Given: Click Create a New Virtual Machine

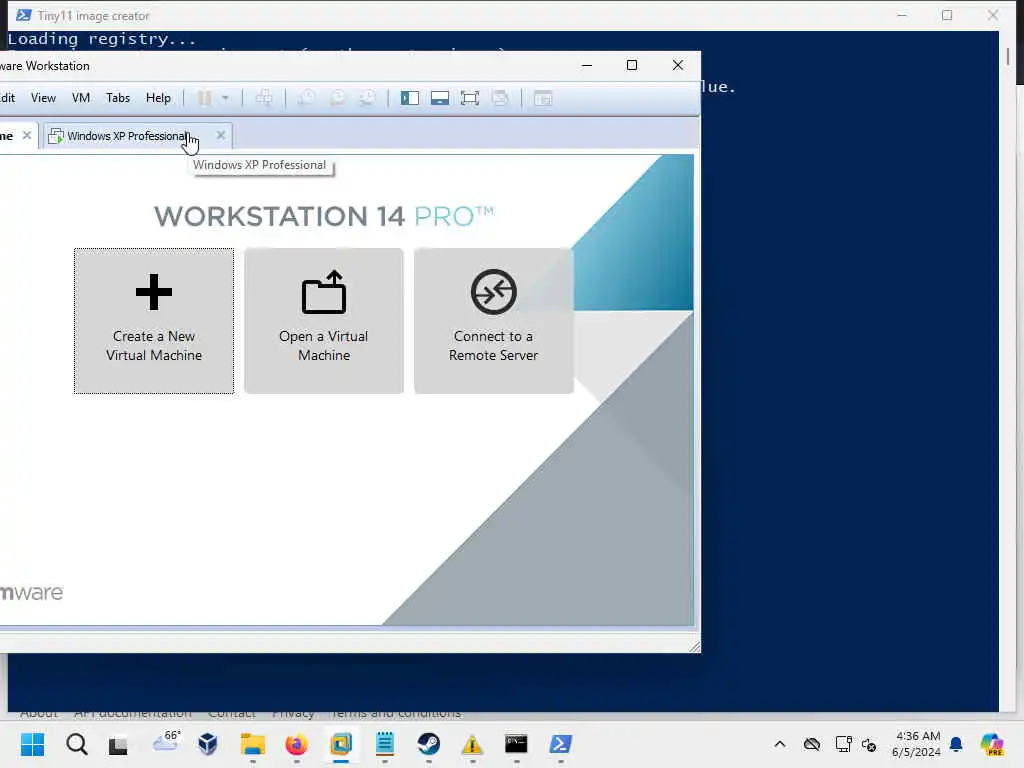Looking at the screenshot, I should 154,321.
